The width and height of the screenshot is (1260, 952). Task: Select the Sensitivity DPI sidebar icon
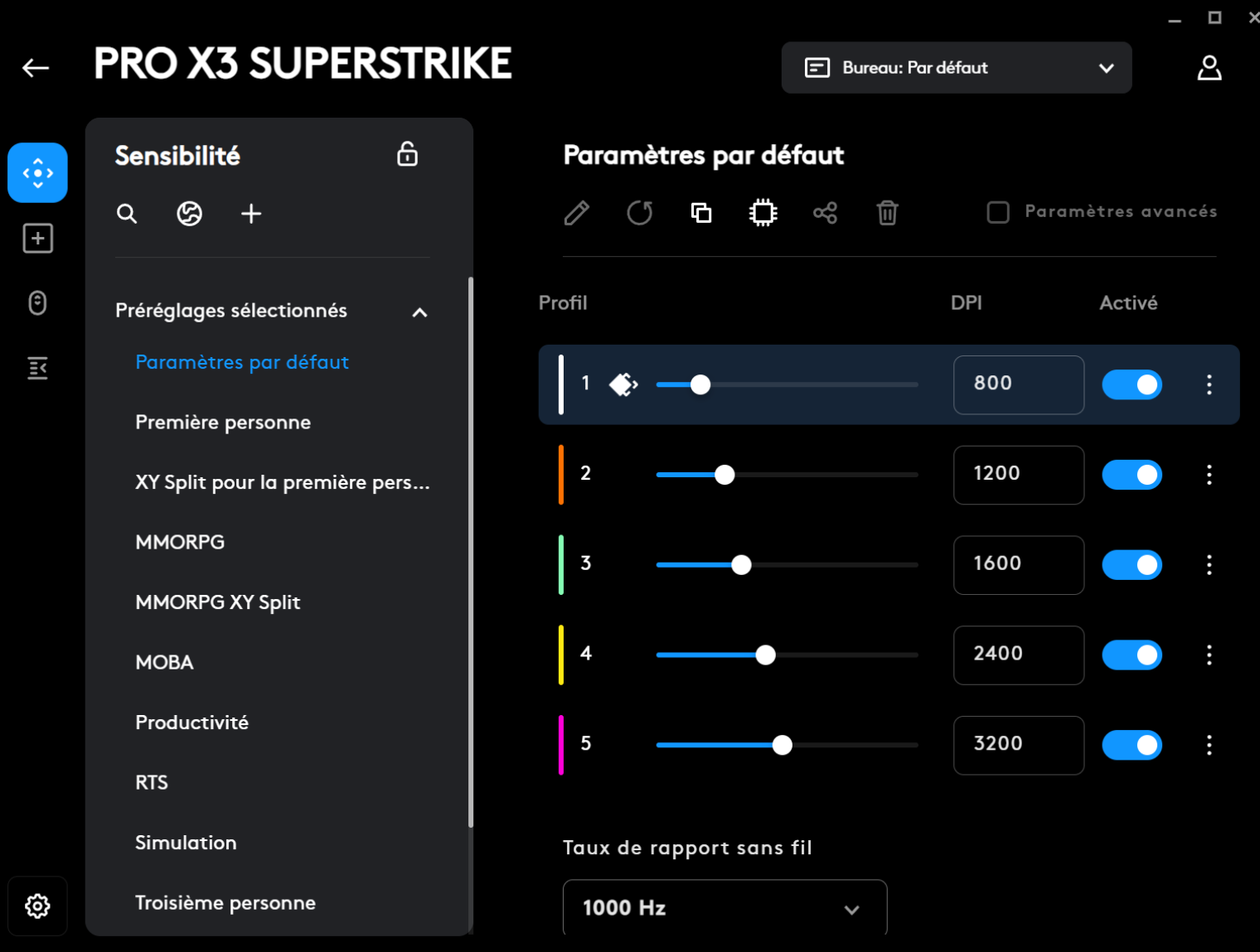pos(37,172)
